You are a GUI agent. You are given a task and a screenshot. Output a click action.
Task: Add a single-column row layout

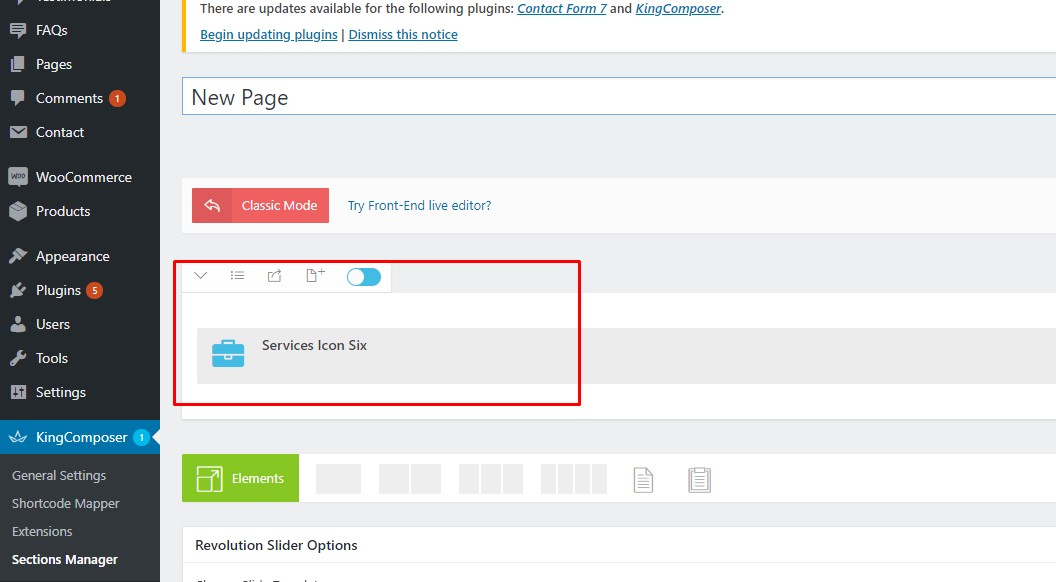pos(338,479)
